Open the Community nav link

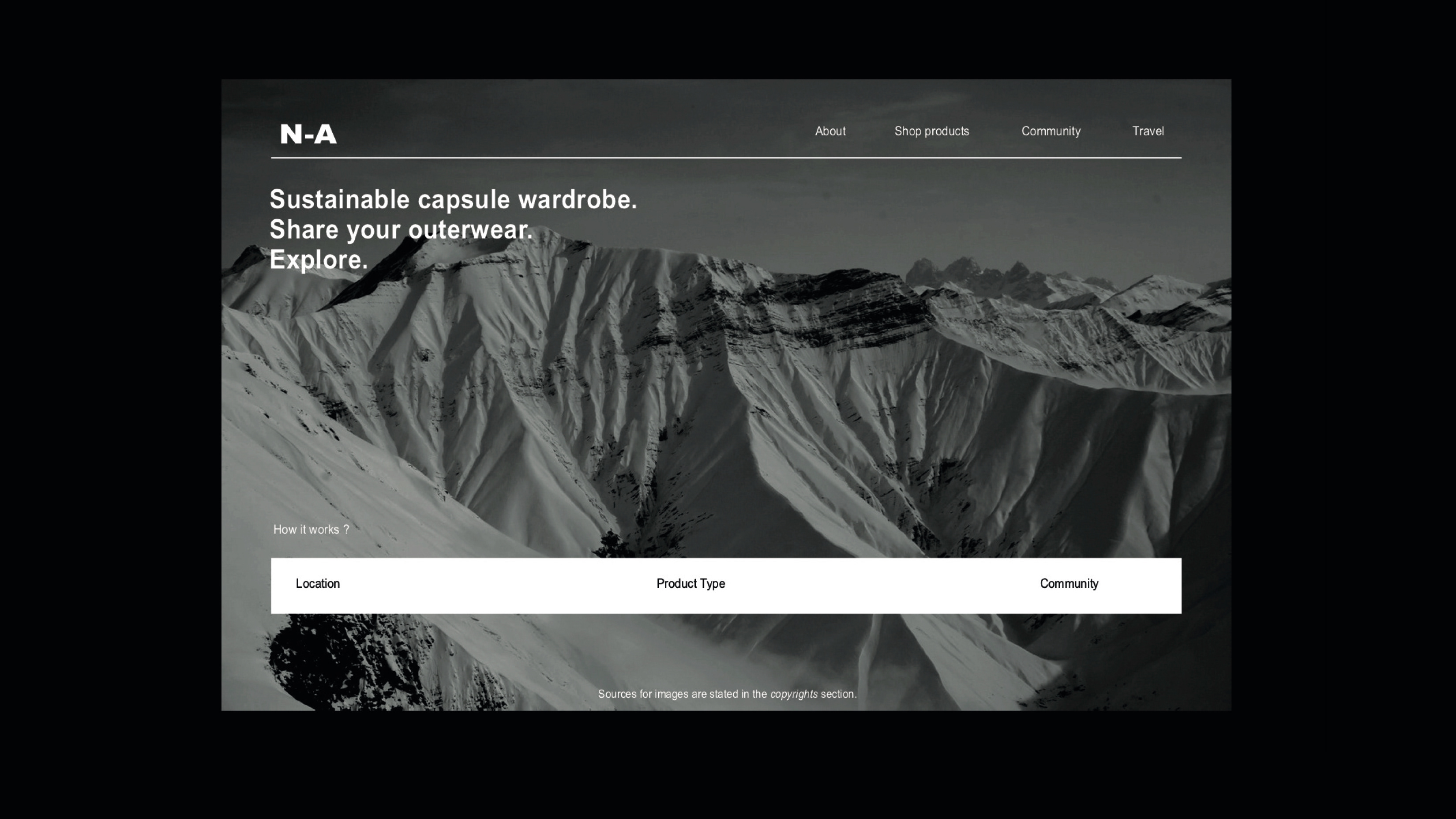(x=1051, y=131)
